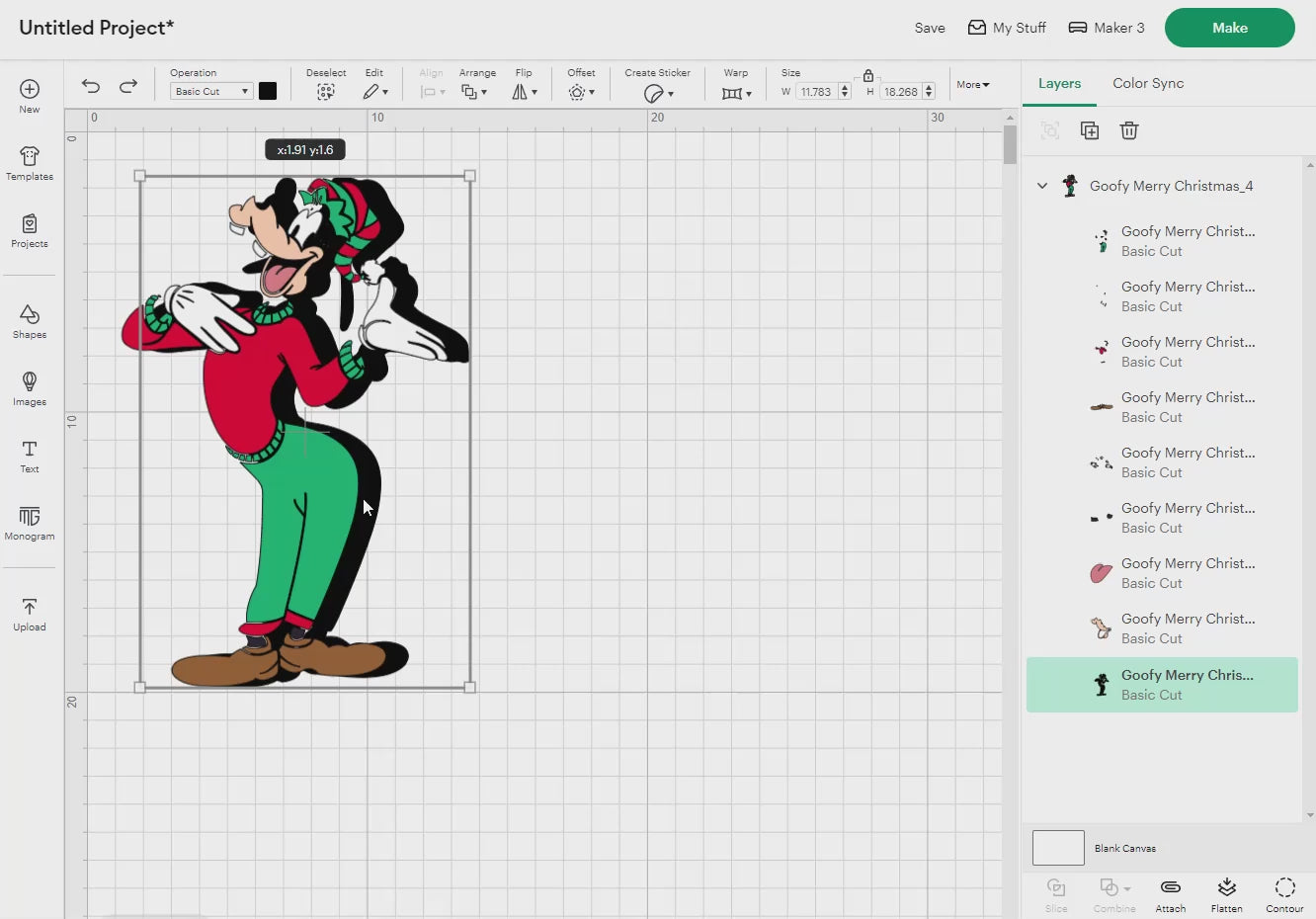Open the Arrange dropdown
Screen dimensions: 1316x919
click(x=474, y=92)
